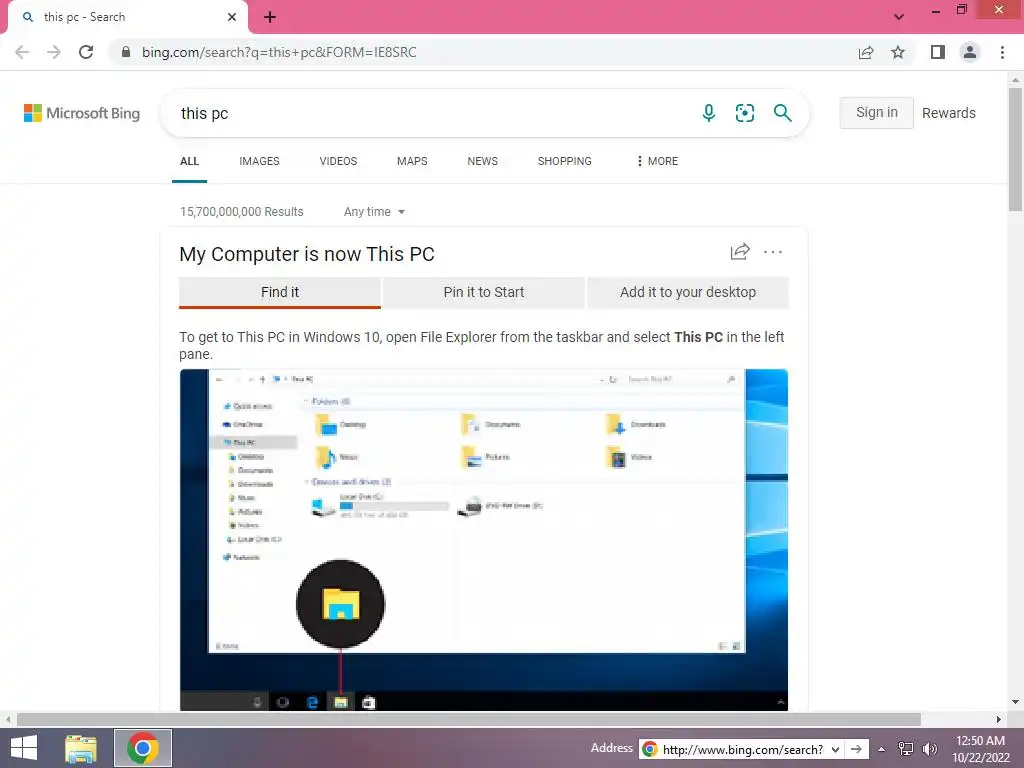Select the Add it to your desktop tab
1024x768 pixels.
click(x=688, y=293)
